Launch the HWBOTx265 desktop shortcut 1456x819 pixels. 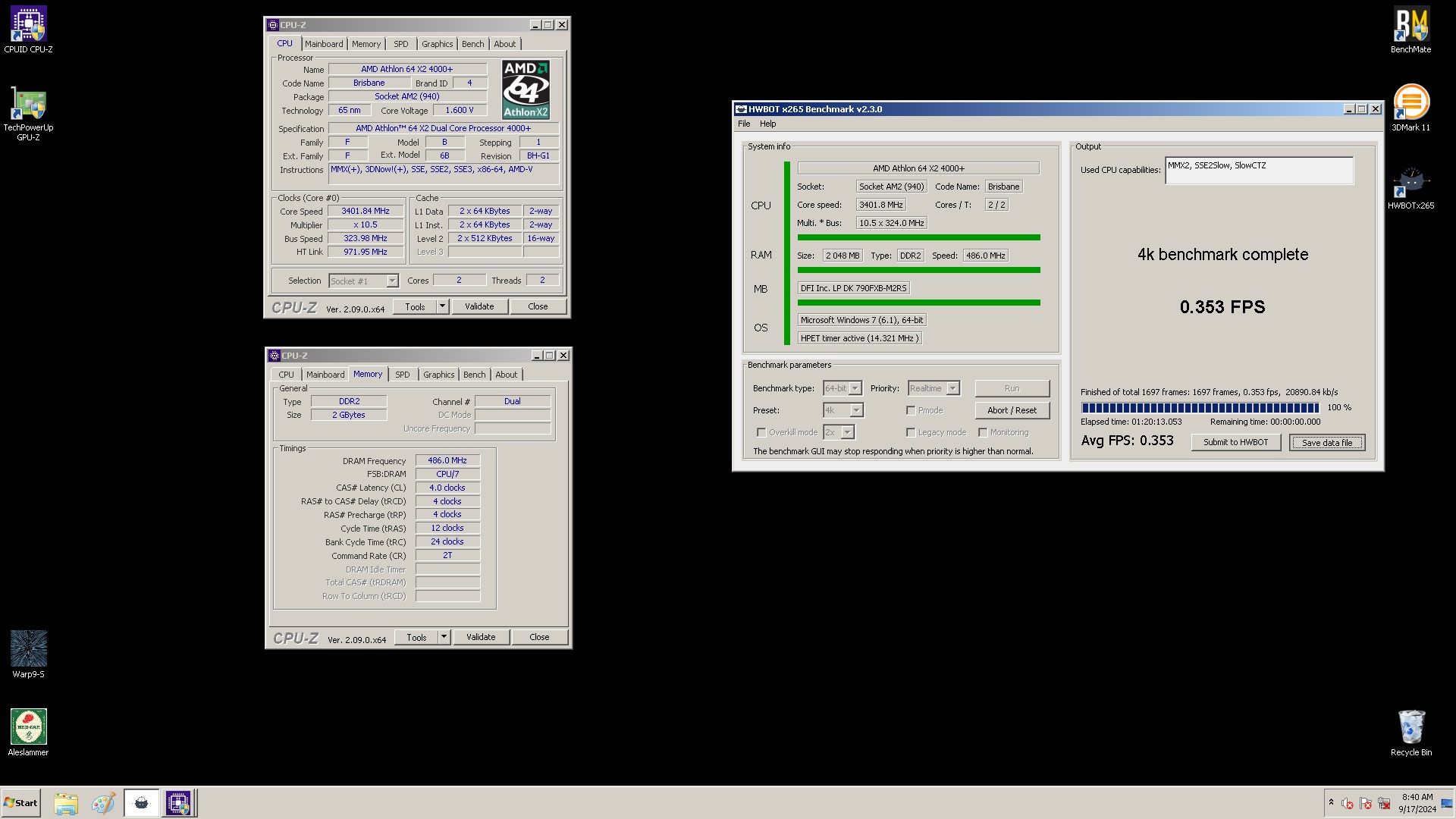(1410, 187)
